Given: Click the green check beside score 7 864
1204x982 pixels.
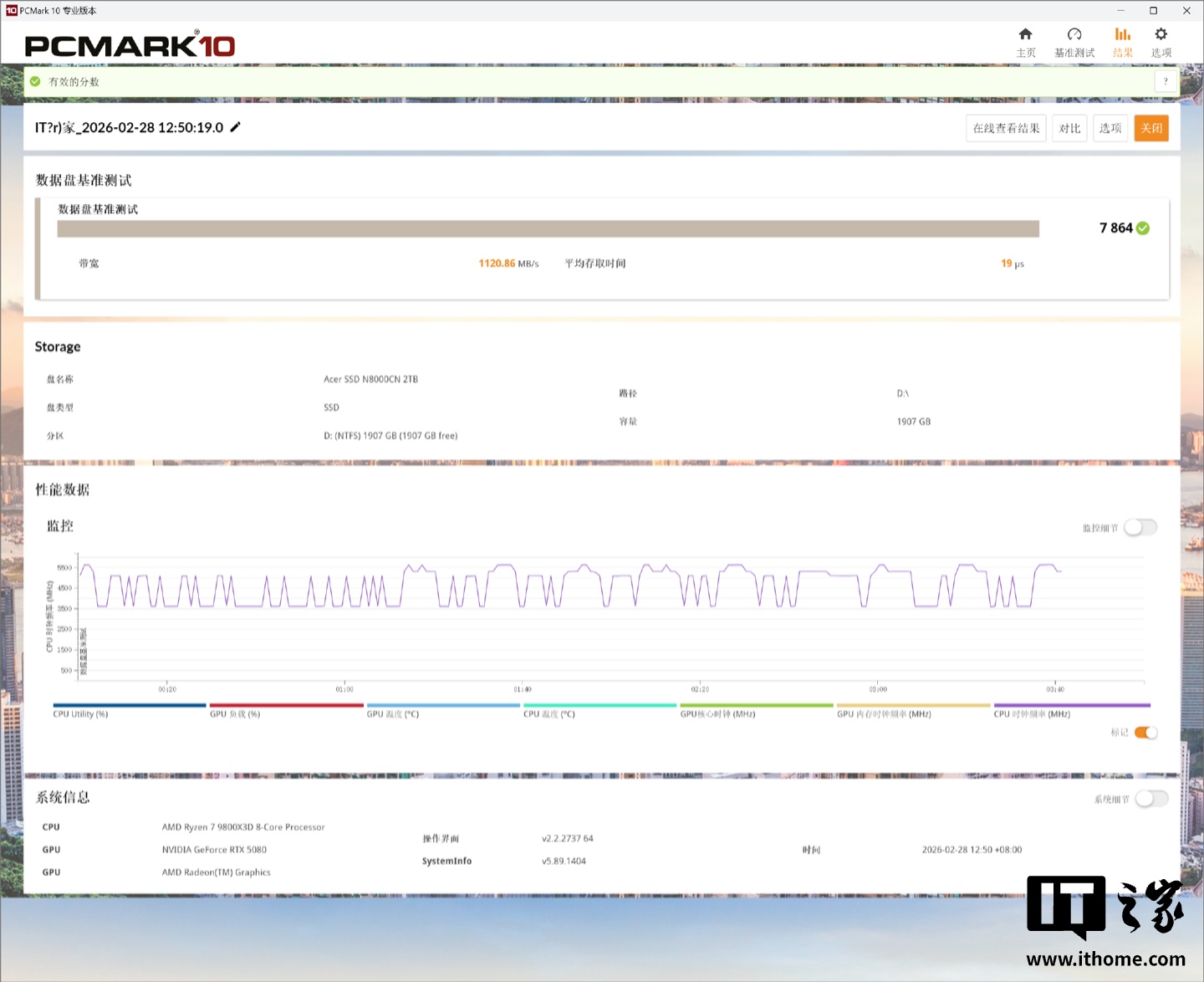Looking at the screenshot, I should pyautogui.click(x=1143, y=228).
